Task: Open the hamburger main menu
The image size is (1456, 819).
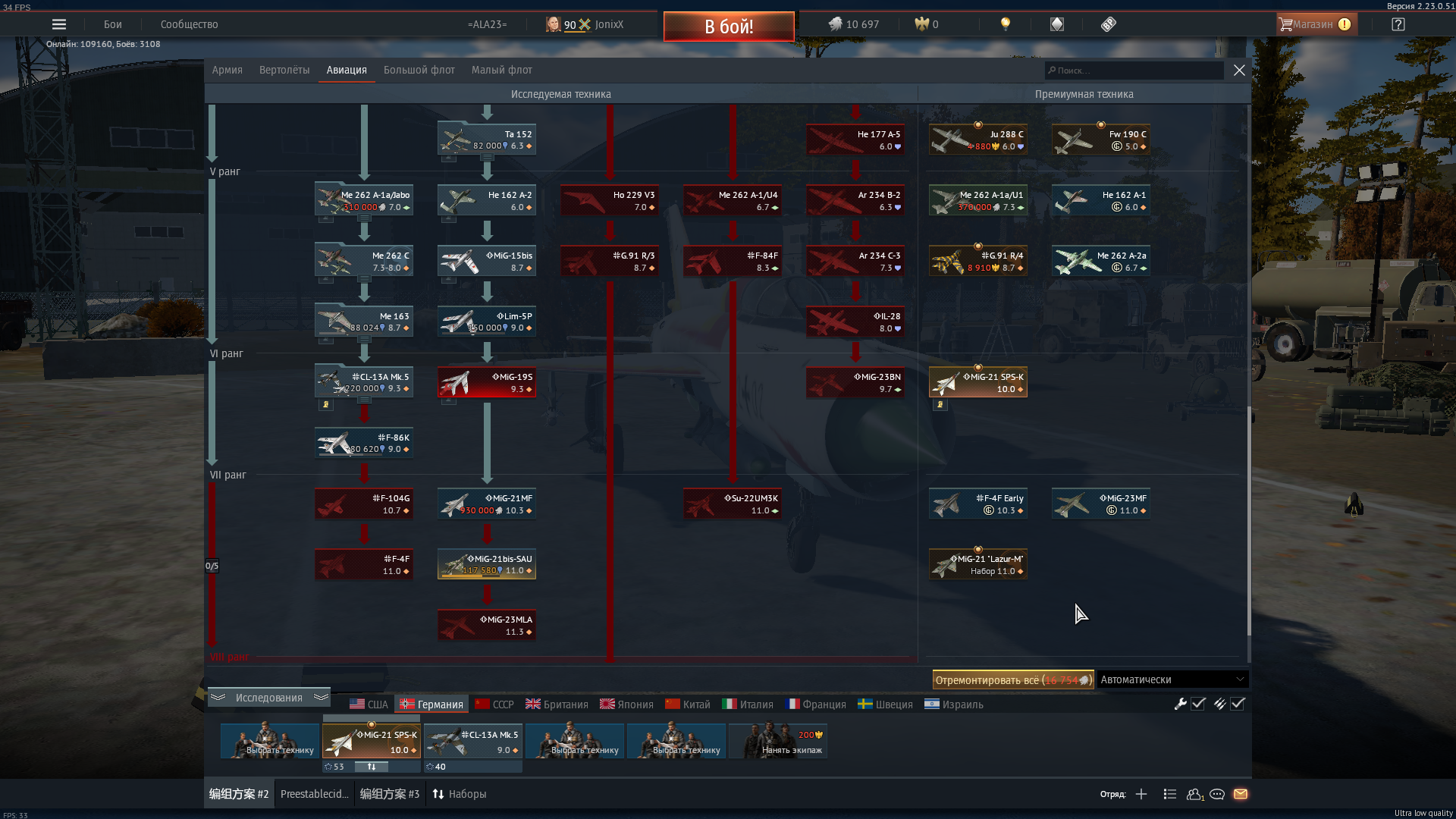Action: pyautogui.click(x=58, y=24)
